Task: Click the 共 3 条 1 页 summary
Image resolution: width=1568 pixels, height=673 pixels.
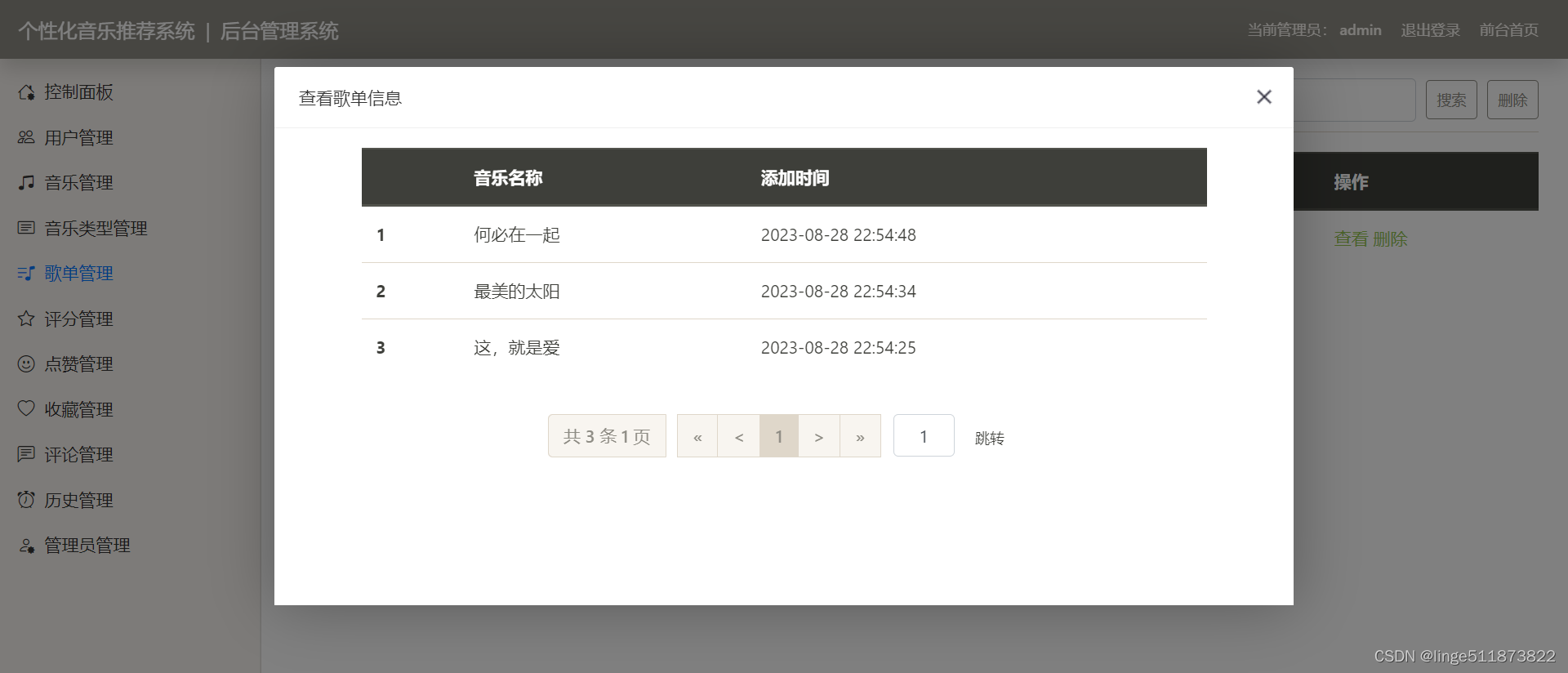Action: (x=607, y=436)
